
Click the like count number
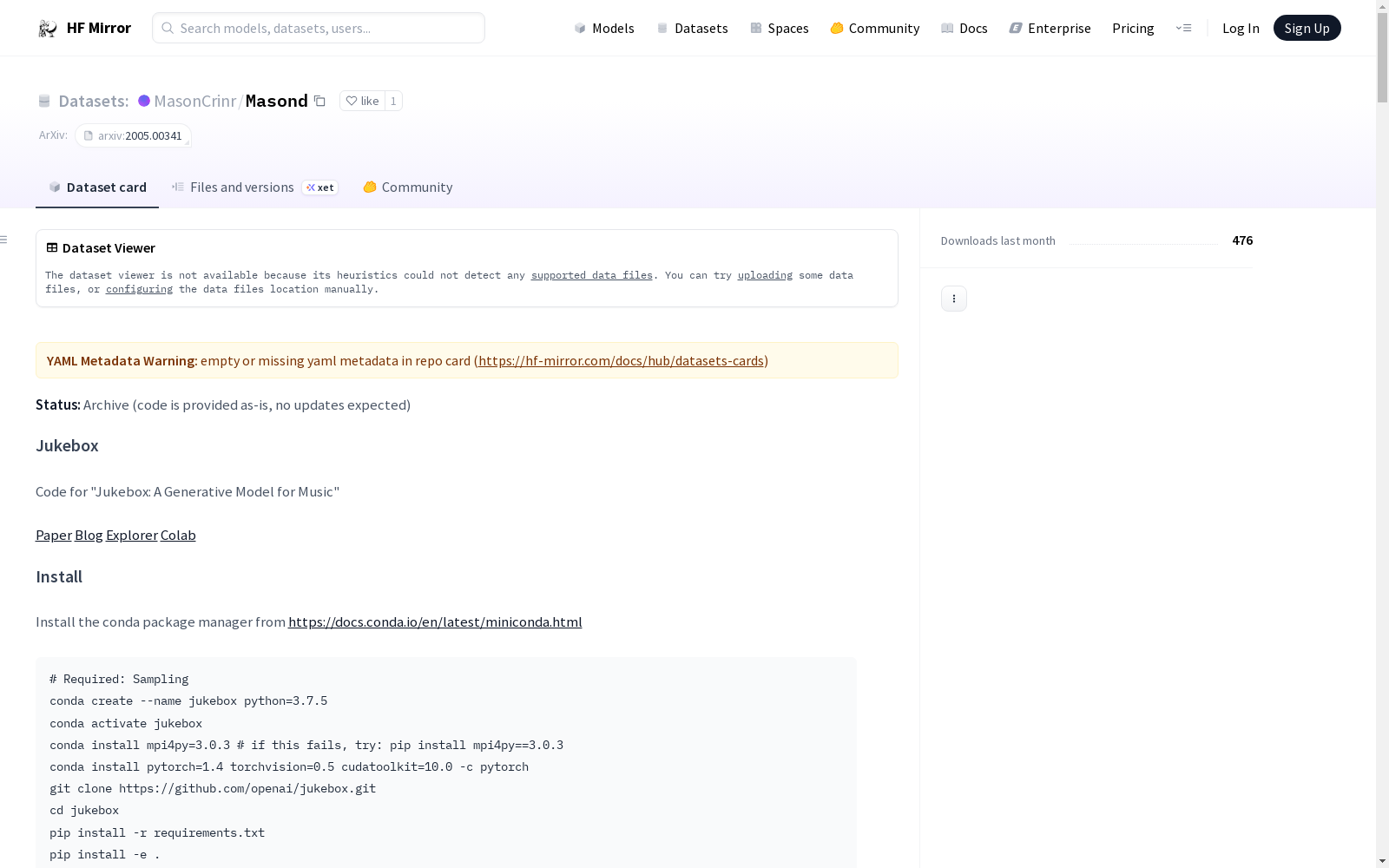click(393, 101)
